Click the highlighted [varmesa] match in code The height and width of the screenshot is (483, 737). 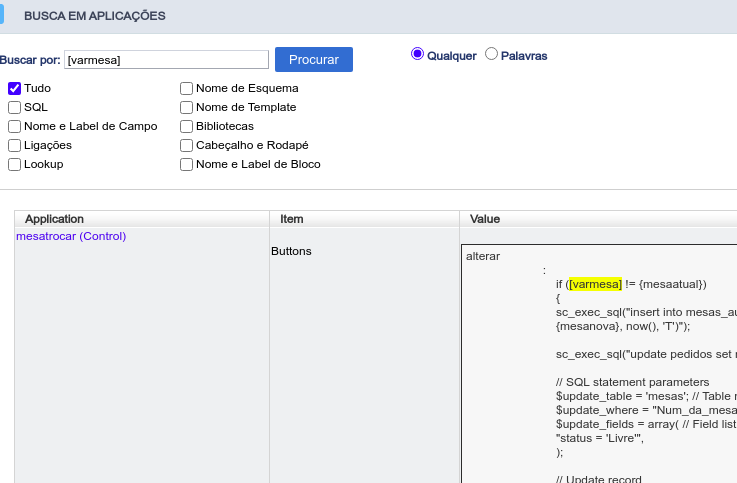point(595,284)
